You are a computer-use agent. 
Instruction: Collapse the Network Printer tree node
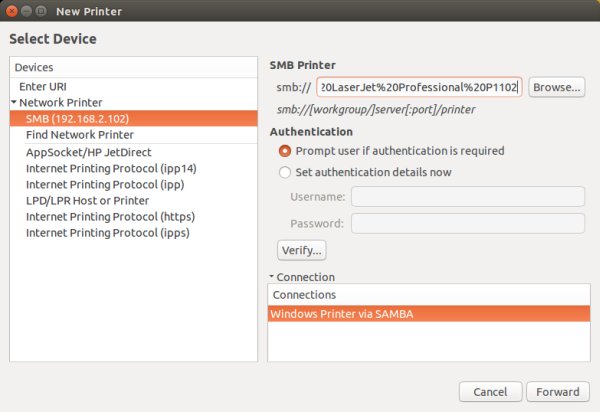[14, 102]
